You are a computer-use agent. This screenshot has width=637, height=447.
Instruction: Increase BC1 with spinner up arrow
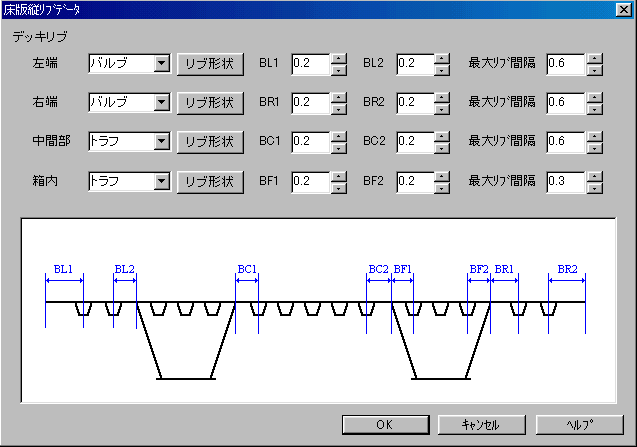pos(338,137)
